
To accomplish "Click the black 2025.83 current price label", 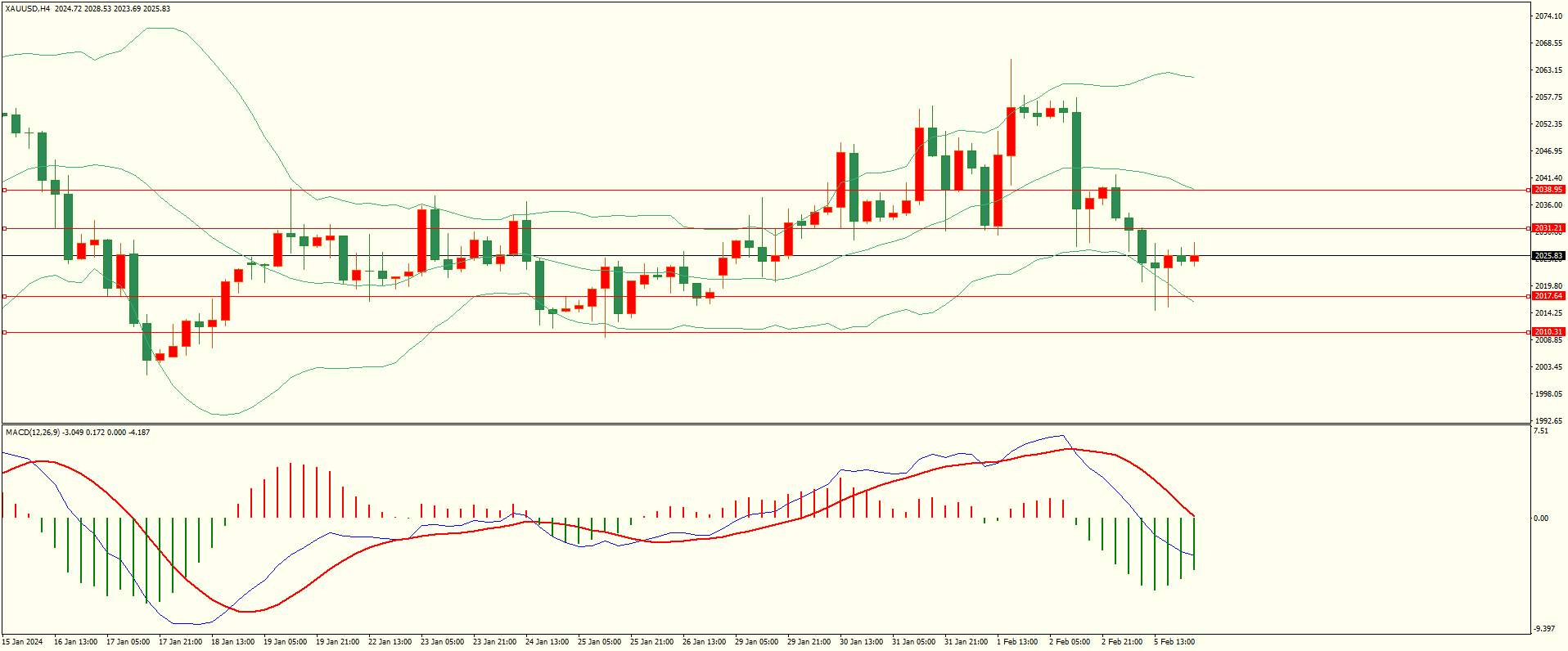I will click(x=1548, y=256).
